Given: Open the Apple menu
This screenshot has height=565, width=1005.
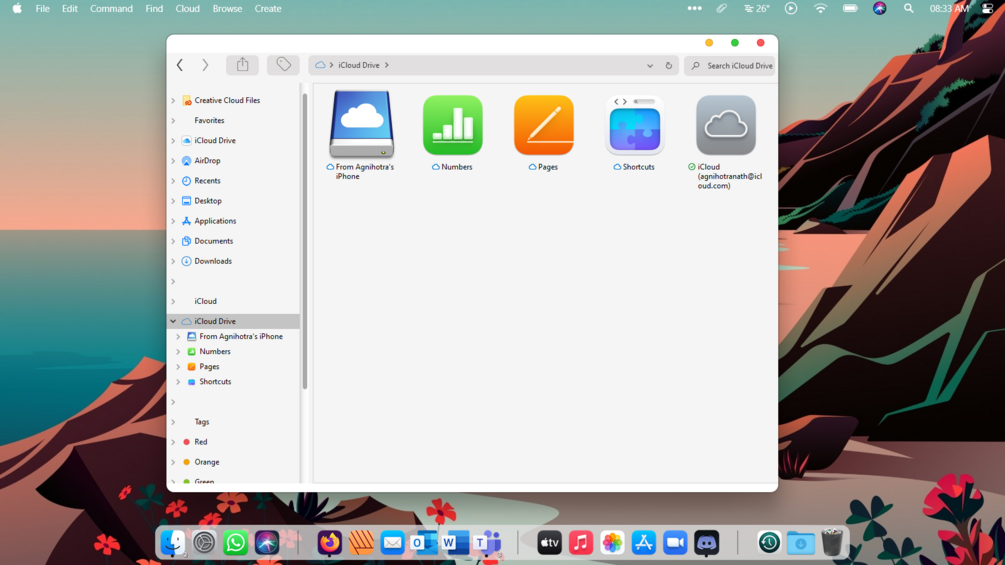Looking at the screenshot, I should coord(17,8).
